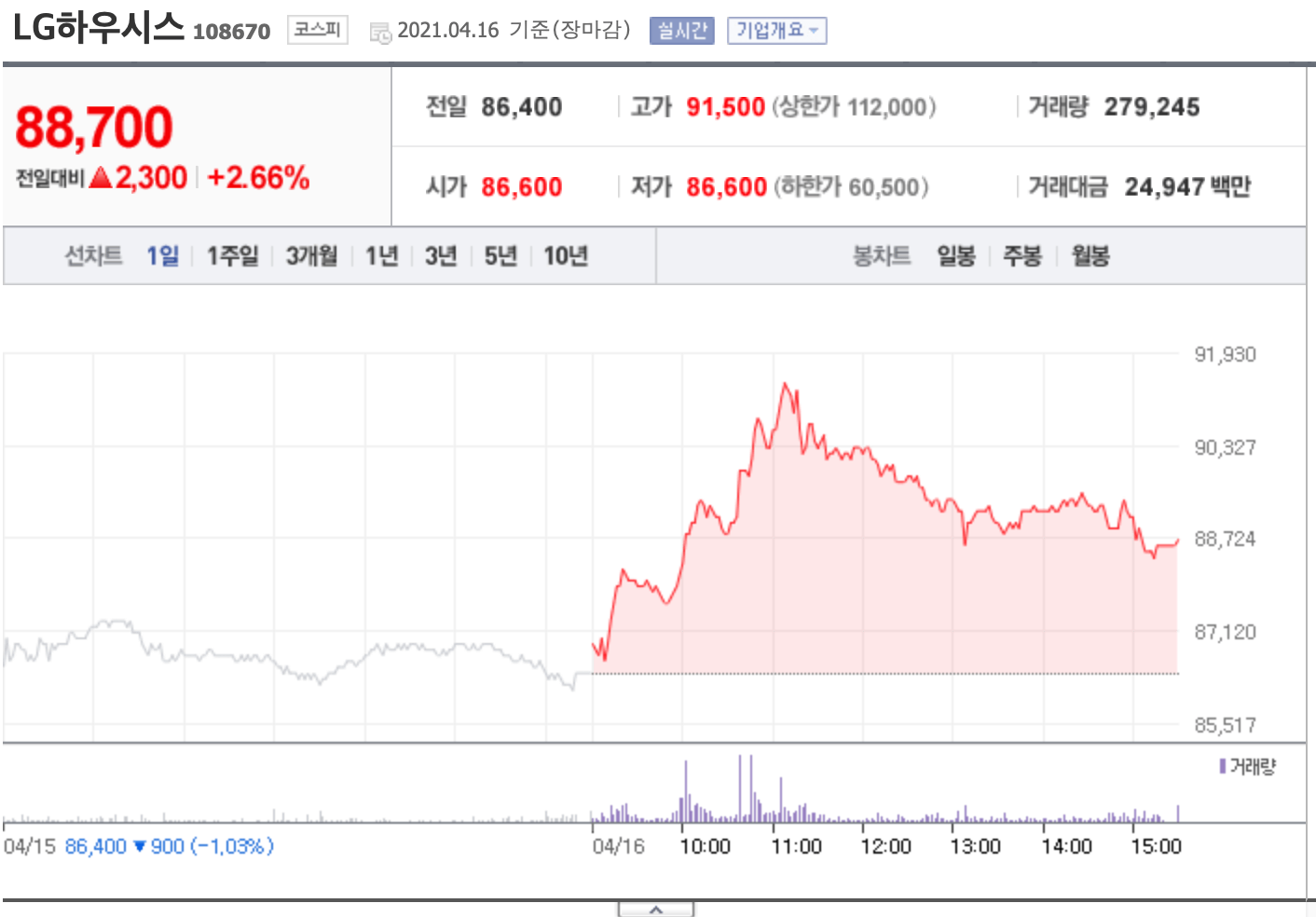The width and height of the screenshot is (1316, 917).
Task: Click the red up-triangle change icon
Action: click(101, 177)
